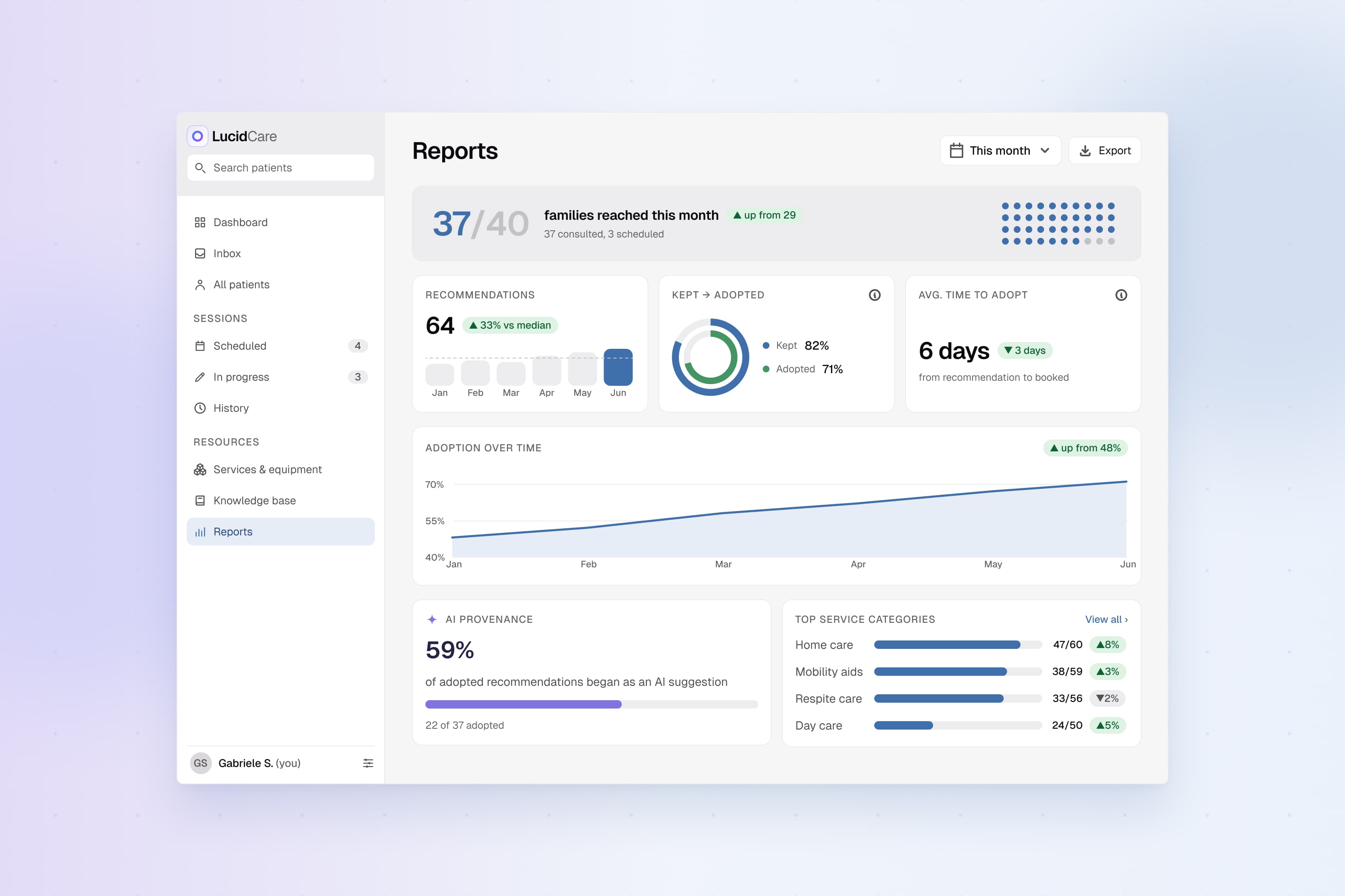Open Scheduled sessions
The width and height of the screenshot is (1345, 896).
280,346
